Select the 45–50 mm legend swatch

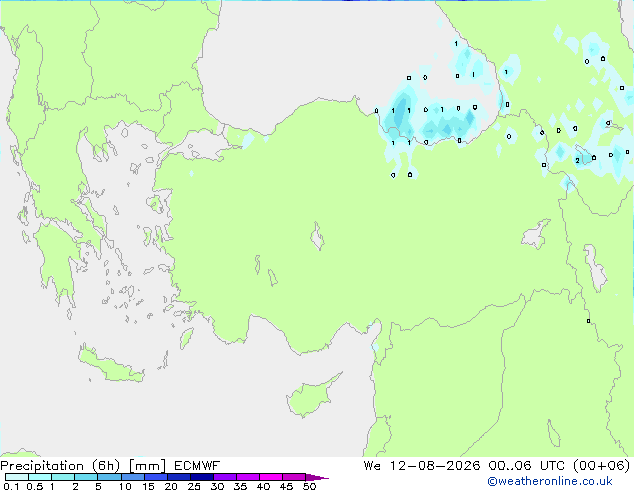pos(294,477)
